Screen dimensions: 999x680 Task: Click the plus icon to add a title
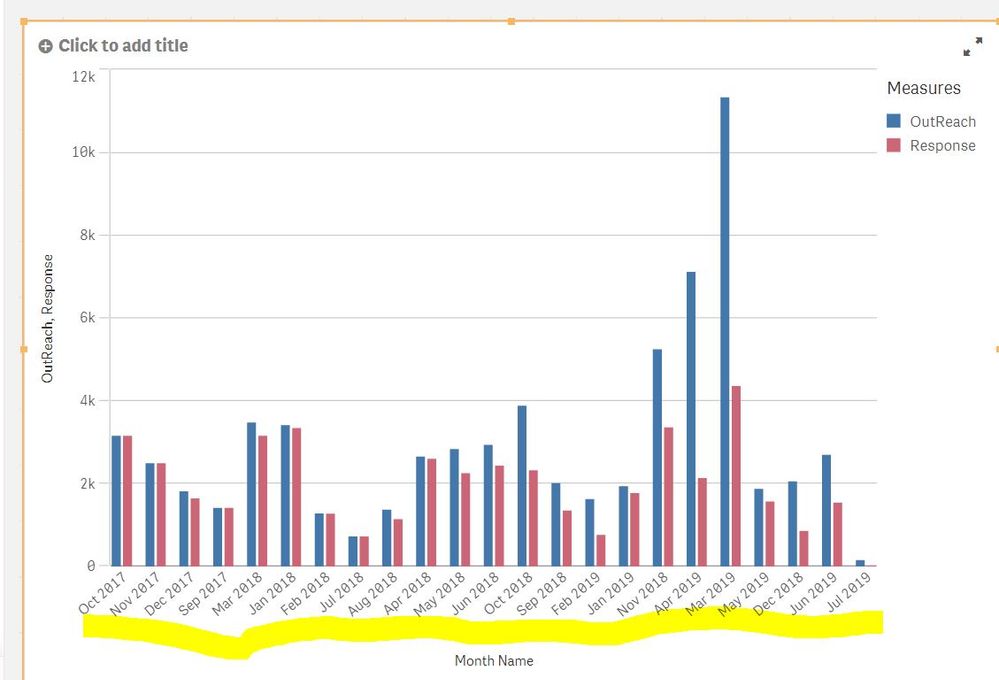pos(46,45)
